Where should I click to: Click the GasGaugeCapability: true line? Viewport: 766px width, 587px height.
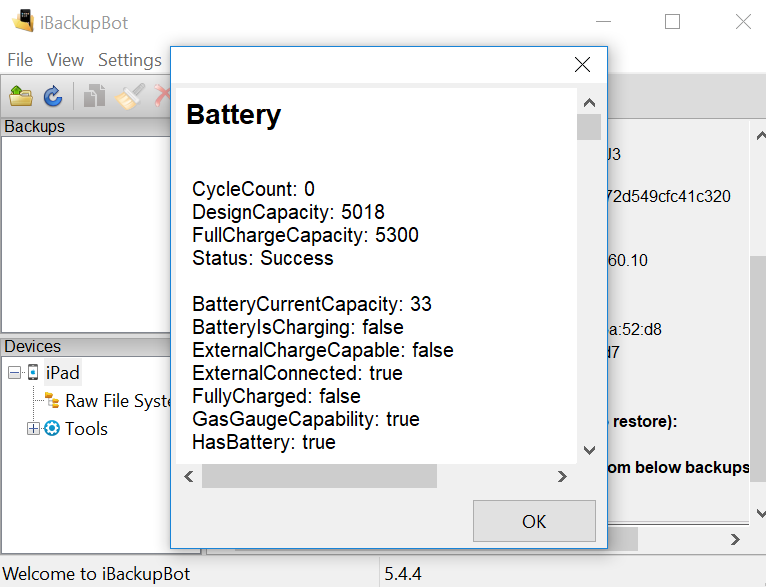(306, 419)
